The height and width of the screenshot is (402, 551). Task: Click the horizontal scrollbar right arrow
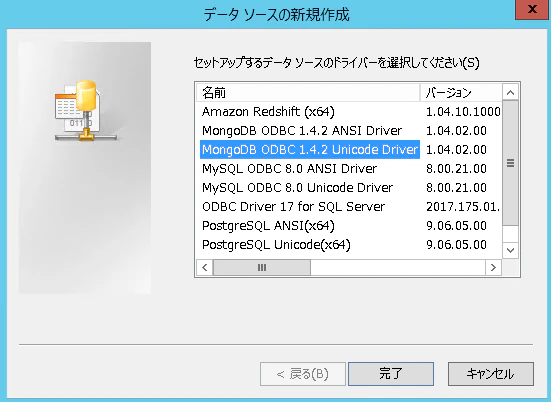click(x=493, y=268)
